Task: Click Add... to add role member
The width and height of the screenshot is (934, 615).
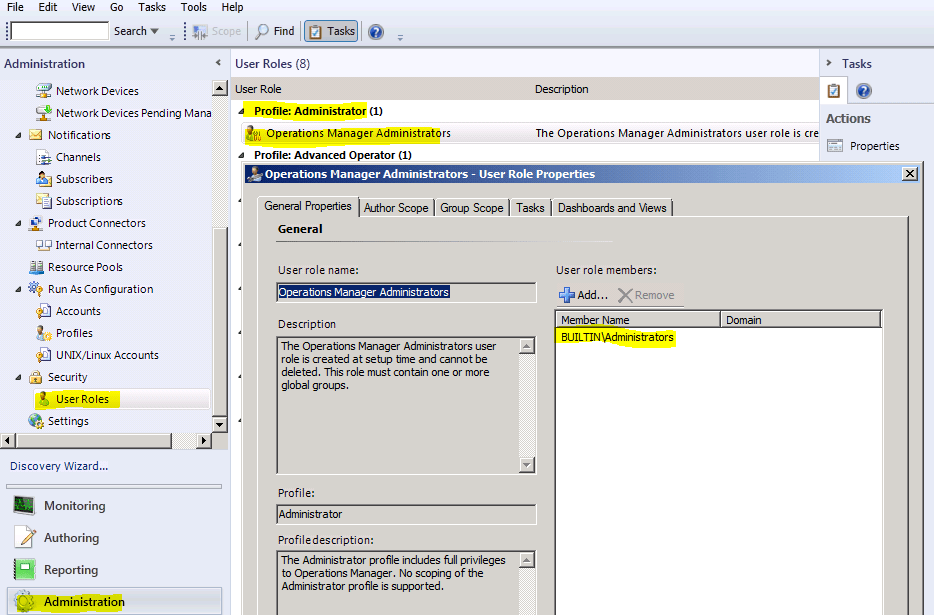Action: (x=584, y=295)
